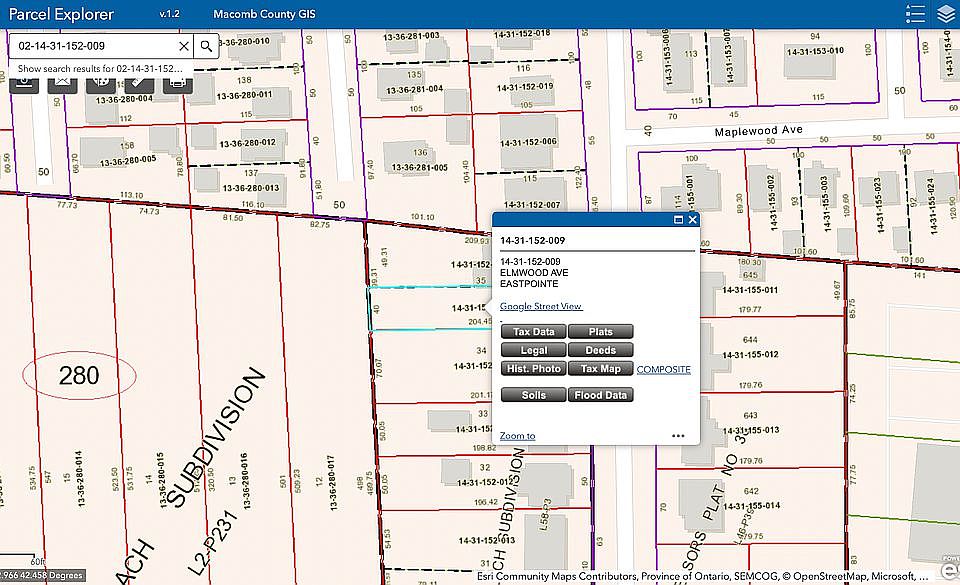Clear the parcel search text

(184, 46)
